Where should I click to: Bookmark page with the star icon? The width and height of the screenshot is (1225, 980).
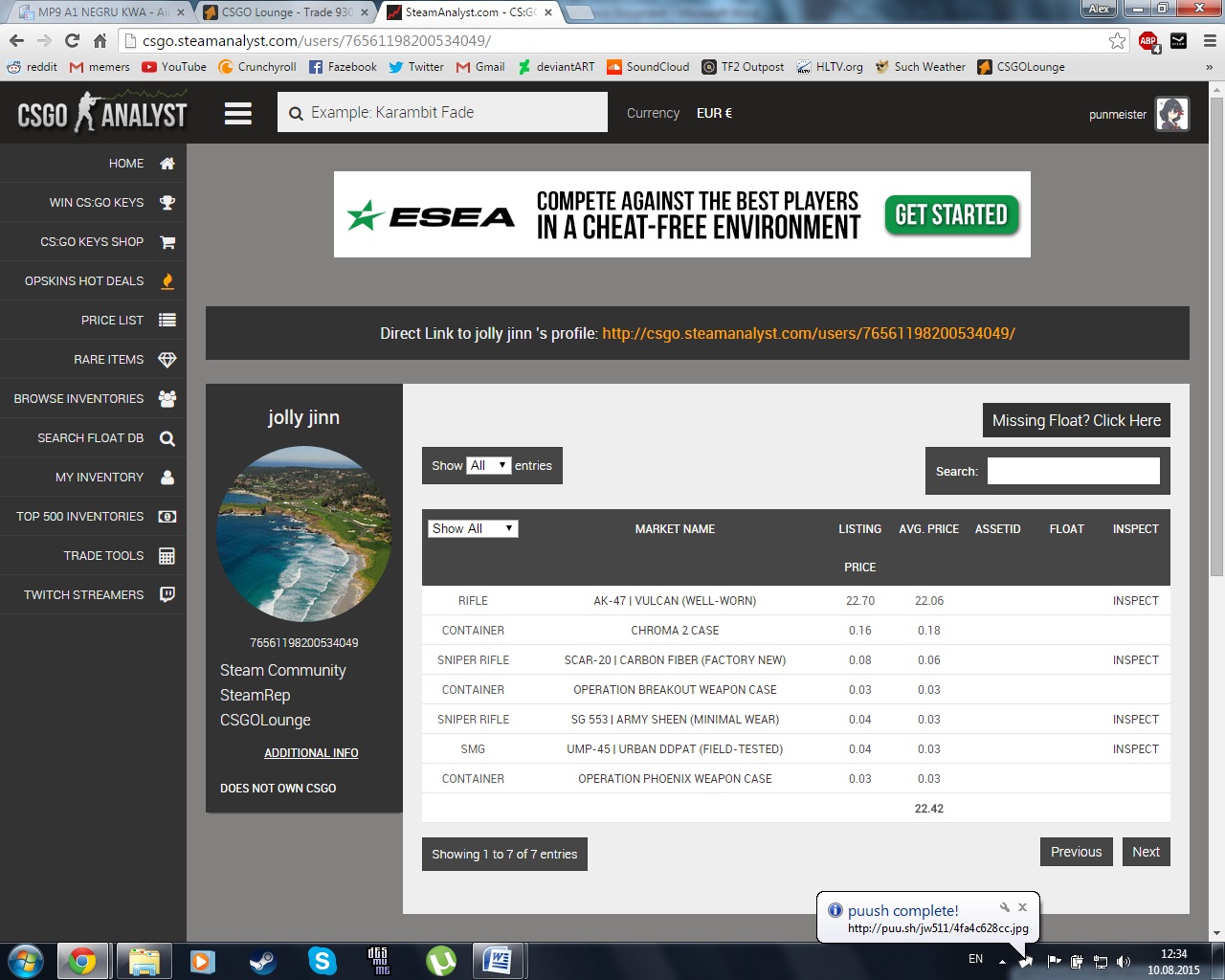pyautogui.click(x=1117, y=40)
